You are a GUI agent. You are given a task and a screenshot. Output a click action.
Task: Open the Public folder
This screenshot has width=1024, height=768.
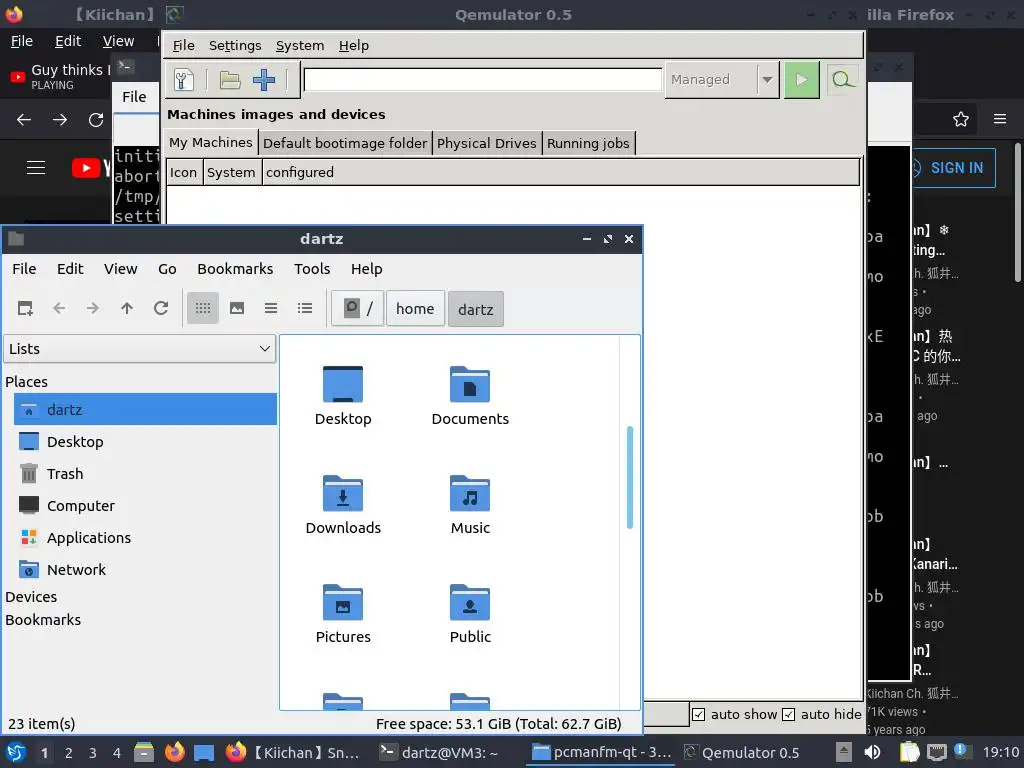[x=470, y=614]
